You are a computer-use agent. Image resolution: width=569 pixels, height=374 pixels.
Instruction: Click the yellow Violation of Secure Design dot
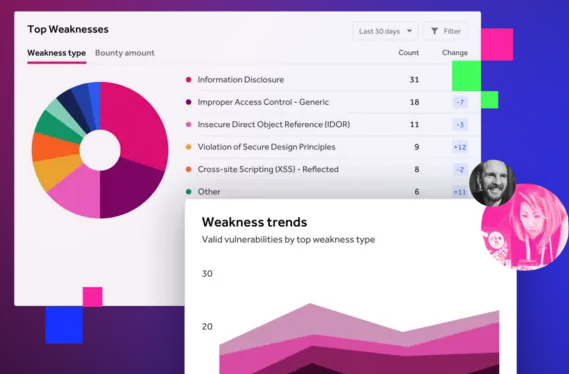188,147
